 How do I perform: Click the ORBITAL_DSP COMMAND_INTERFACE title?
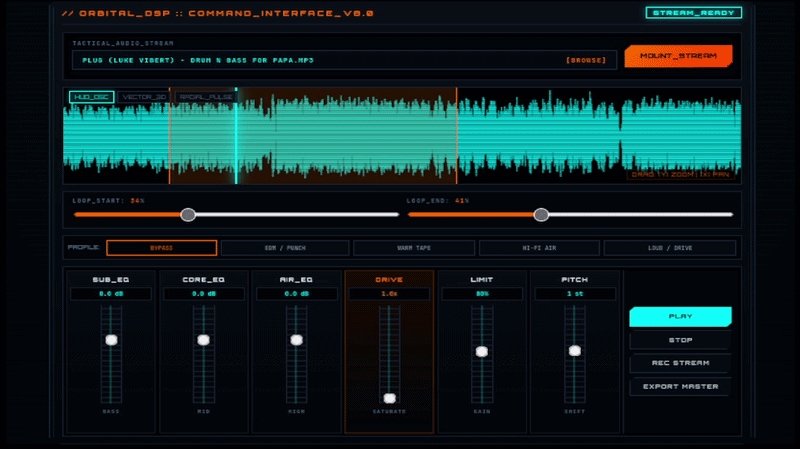(x=218, y=13)
